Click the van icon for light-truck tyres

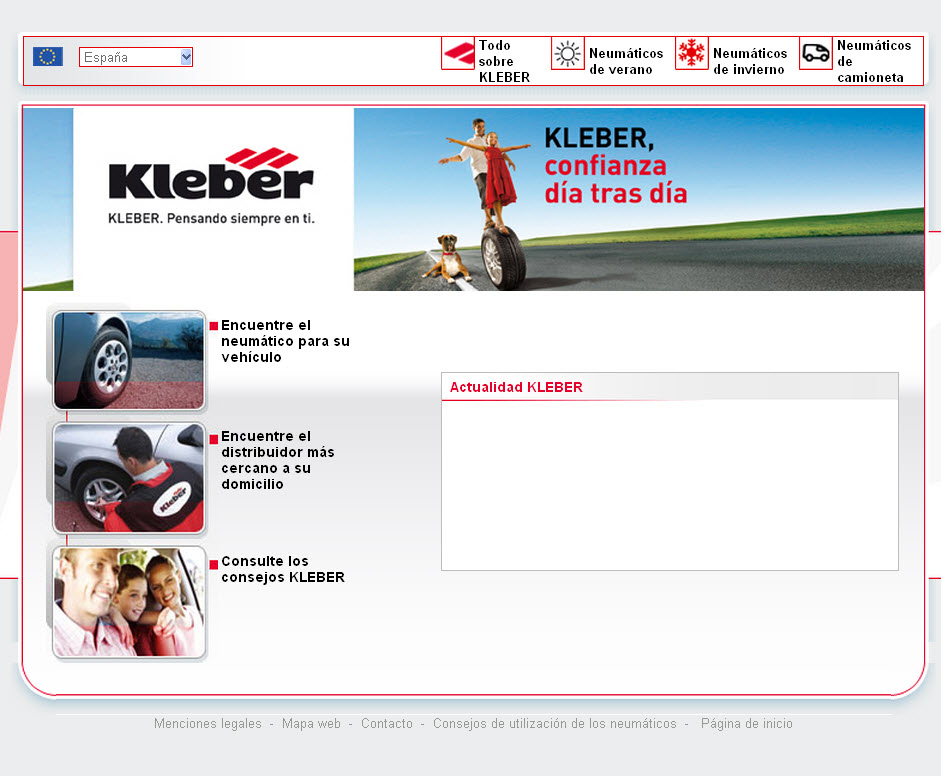point(816,53)
